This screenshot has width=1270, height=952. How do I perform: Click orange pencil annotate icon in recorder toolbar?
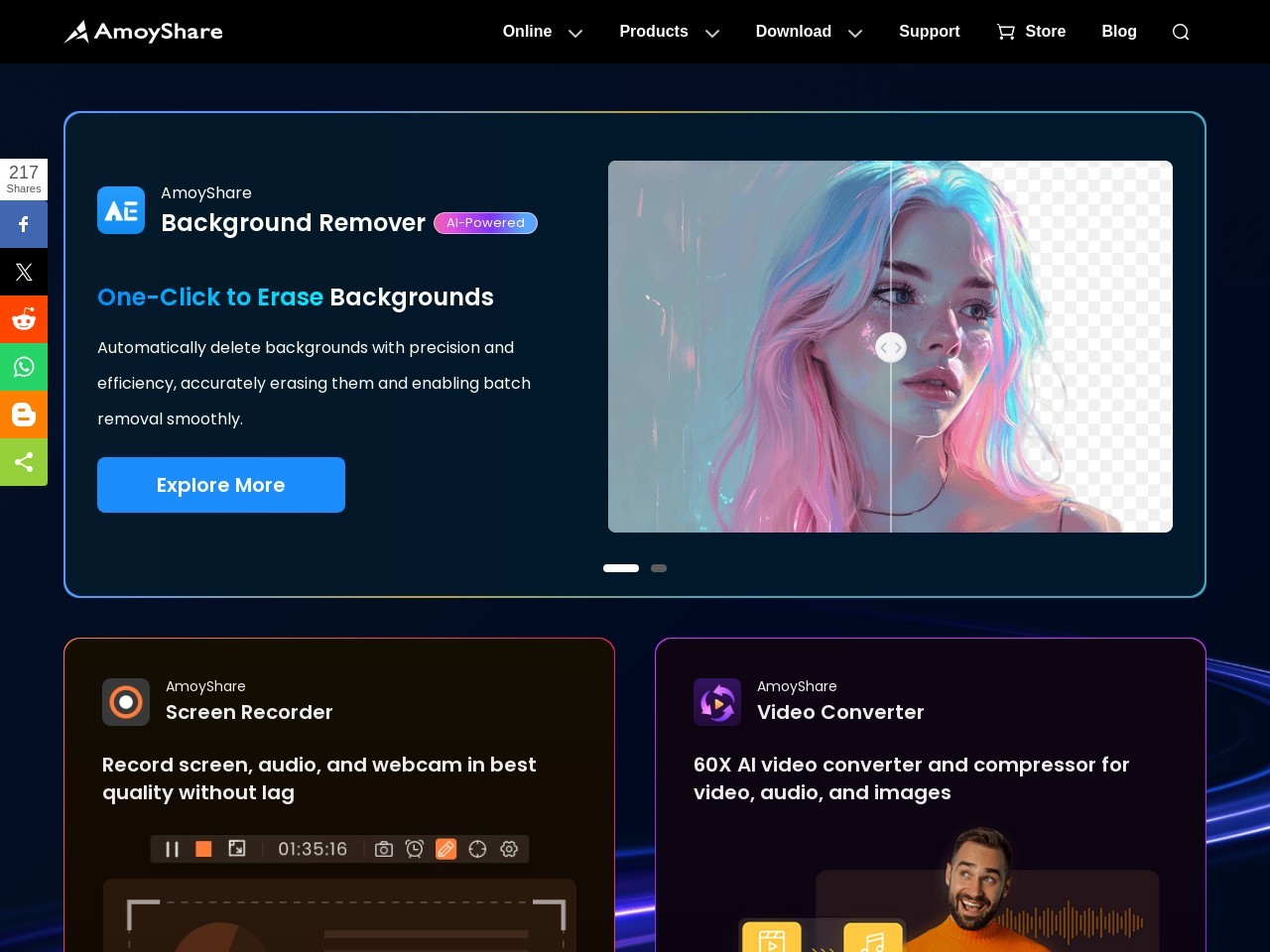[x=446, y=849]
